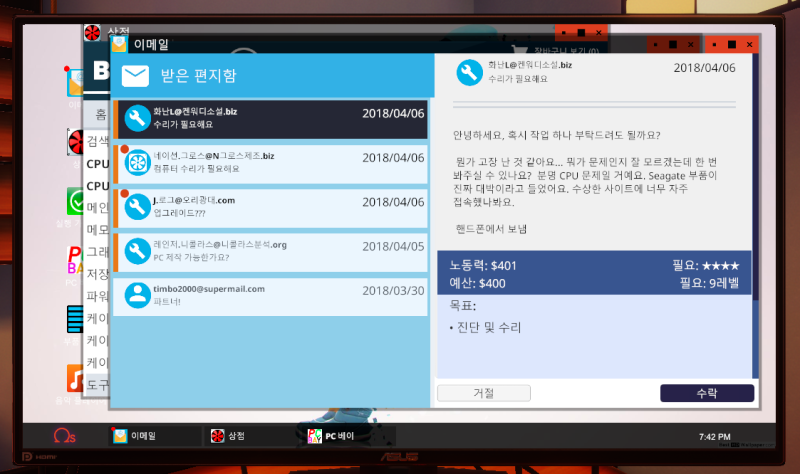Click the shopping cart icon in shop window
This screenshot has width=800, height=474.
click(x=519, y=51)
